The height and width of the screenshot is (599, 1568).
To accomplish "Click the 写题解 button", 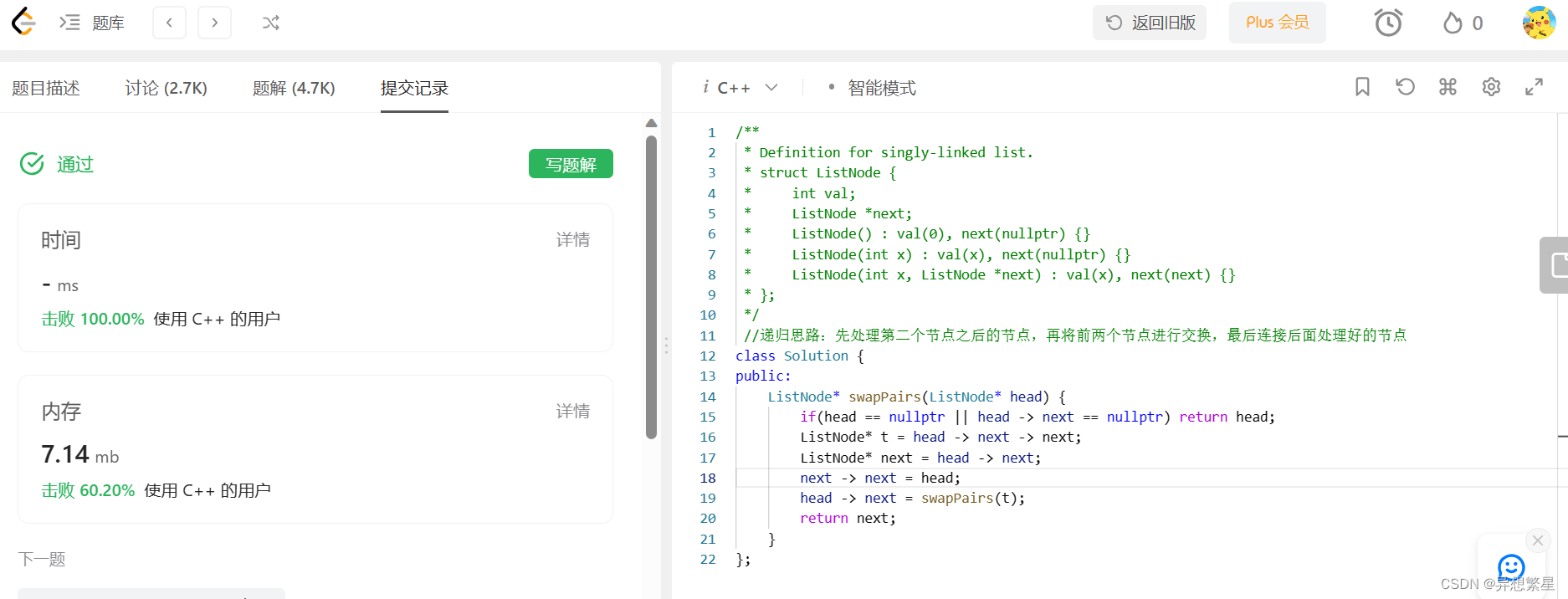I will 571,164.
